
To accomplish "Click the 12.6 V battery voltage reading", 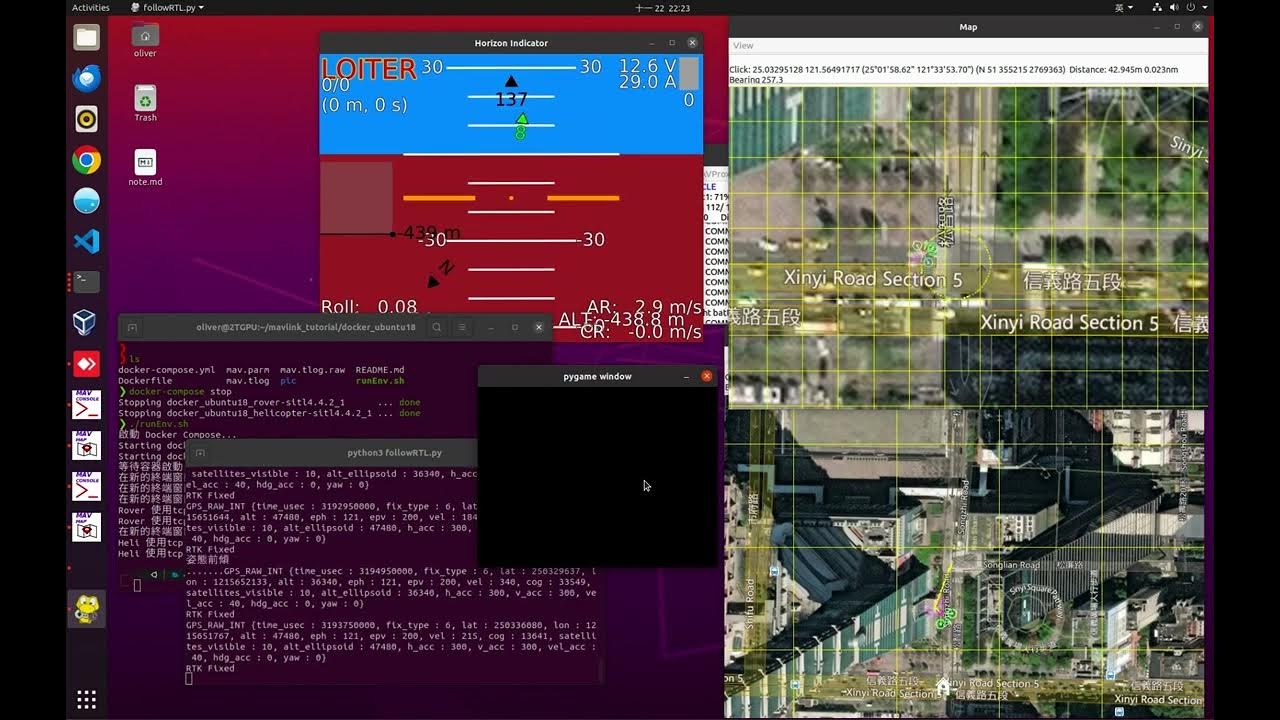I will pyautogui.click(x=647, y=66).
